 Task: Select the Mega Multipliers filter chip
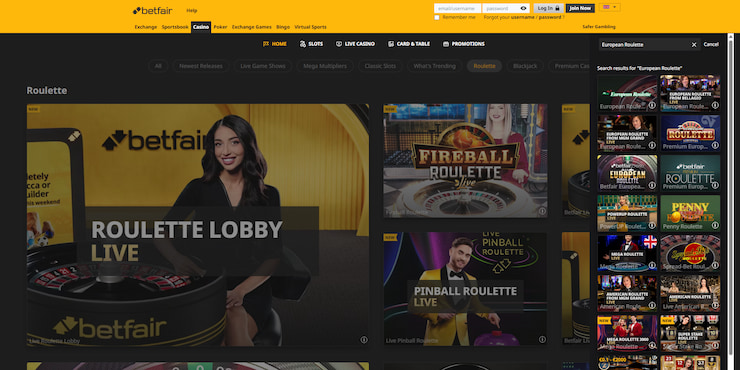[325, 66]
